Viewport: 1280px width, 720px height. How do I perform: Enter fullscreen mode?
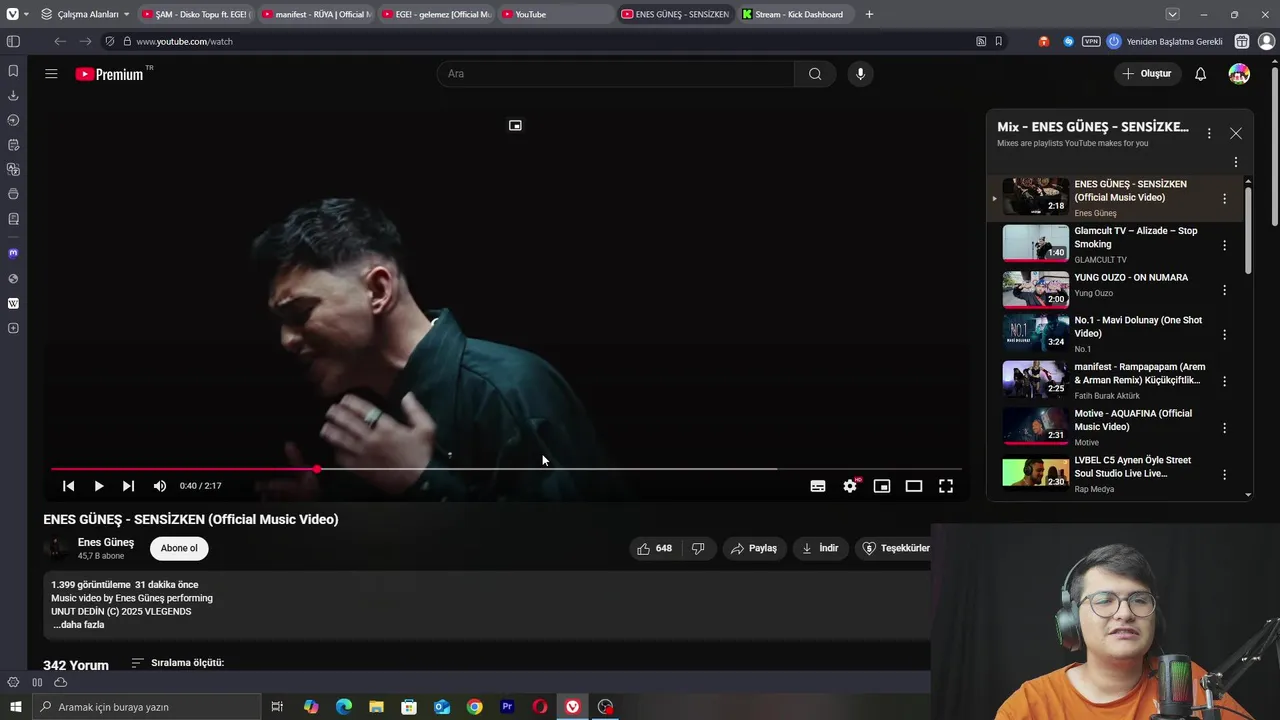click(x=946, y=486)
